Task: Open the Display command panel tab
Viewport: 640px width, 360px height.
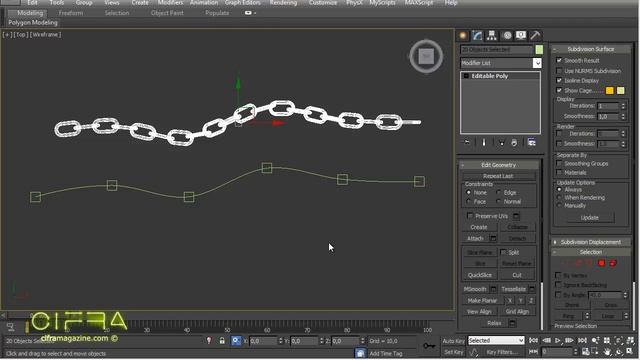Action: 521,36
